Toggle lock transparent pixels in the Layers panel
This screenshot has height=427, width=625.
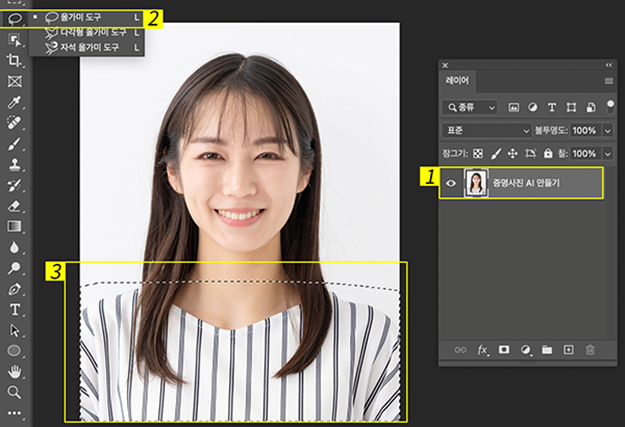click(x=478, y=154)
